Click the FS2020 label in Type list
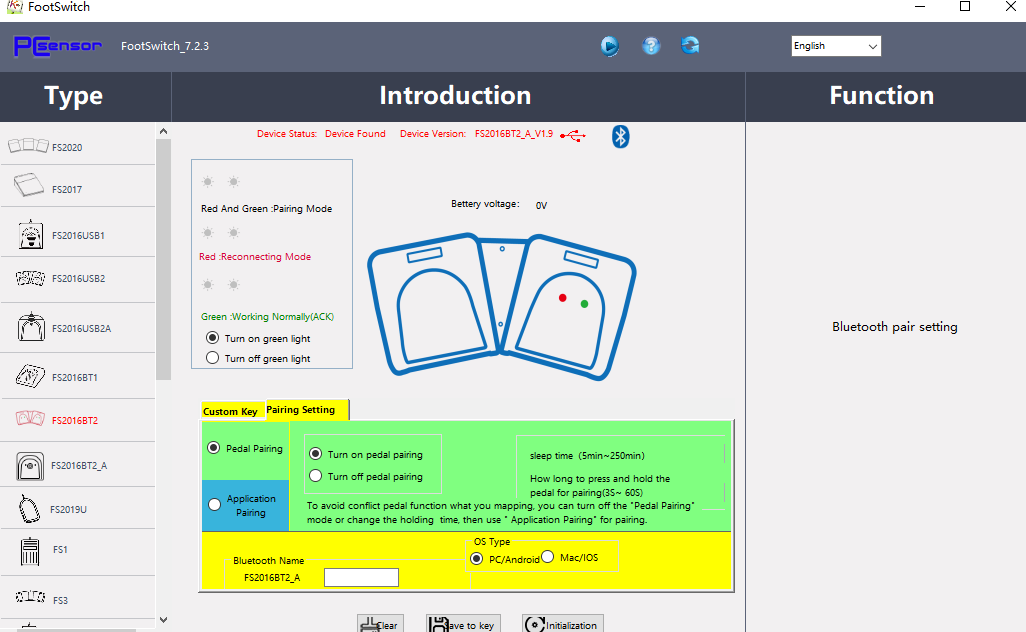 67,147
